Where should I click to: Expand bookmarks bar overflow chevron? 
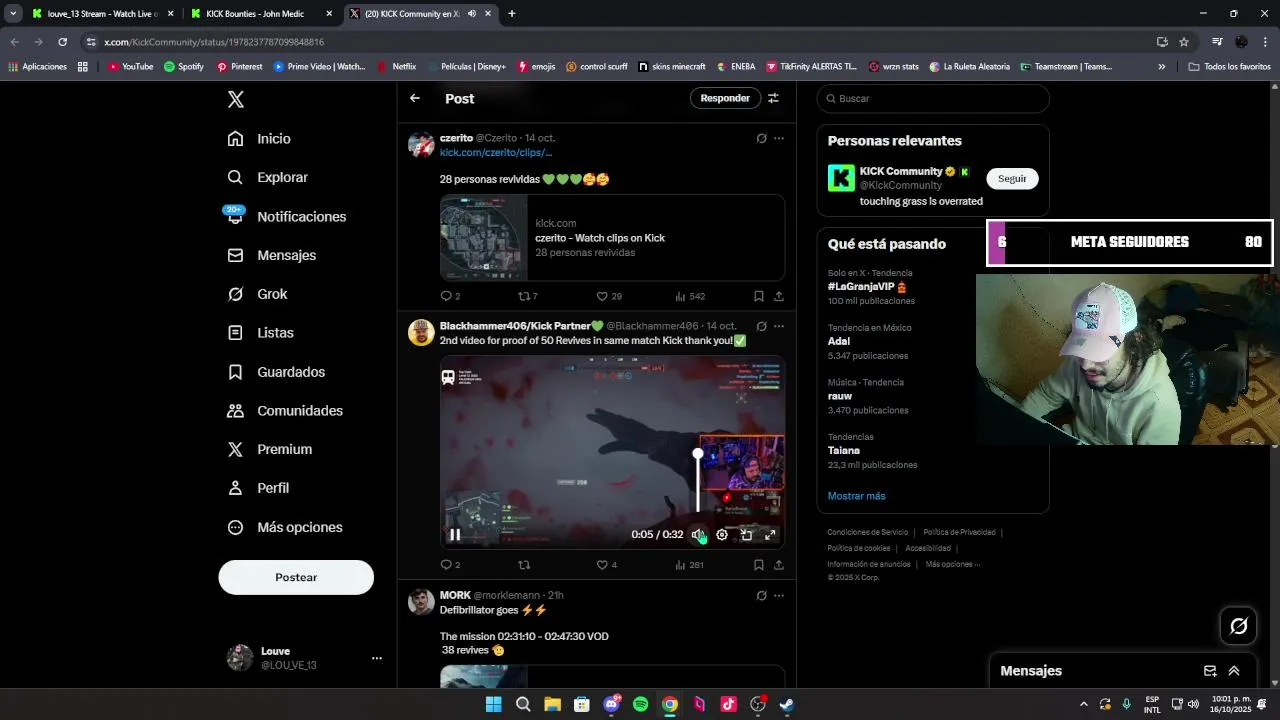coord(1161,67)
